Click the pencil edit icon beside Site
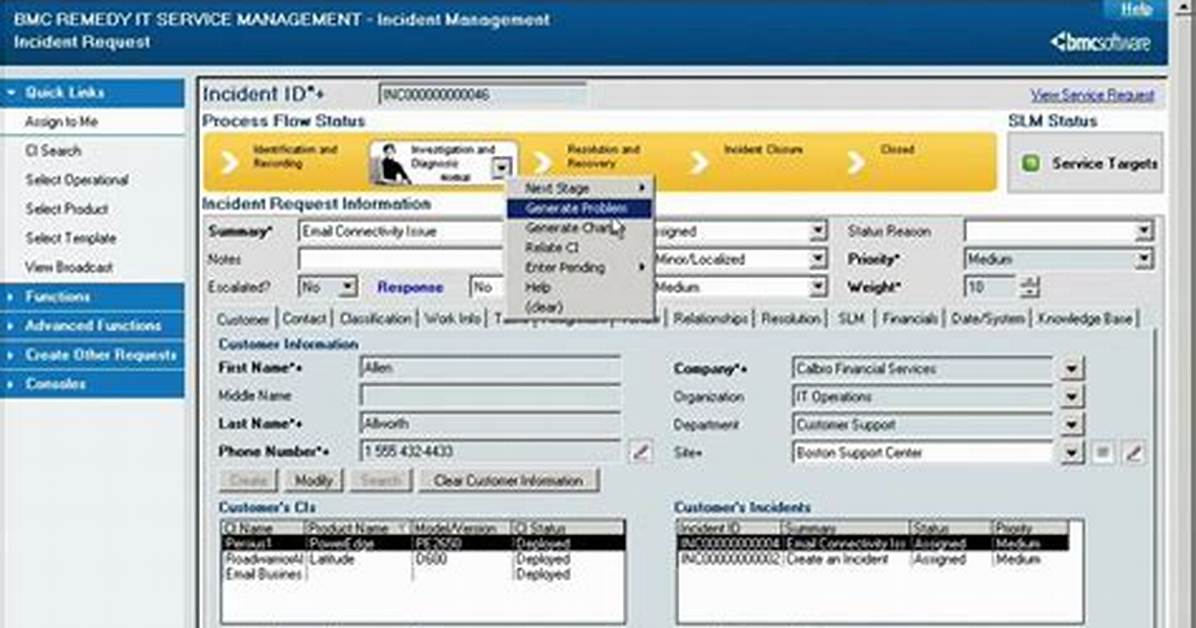1196x628 pixels. click(x=1133, y=452)
